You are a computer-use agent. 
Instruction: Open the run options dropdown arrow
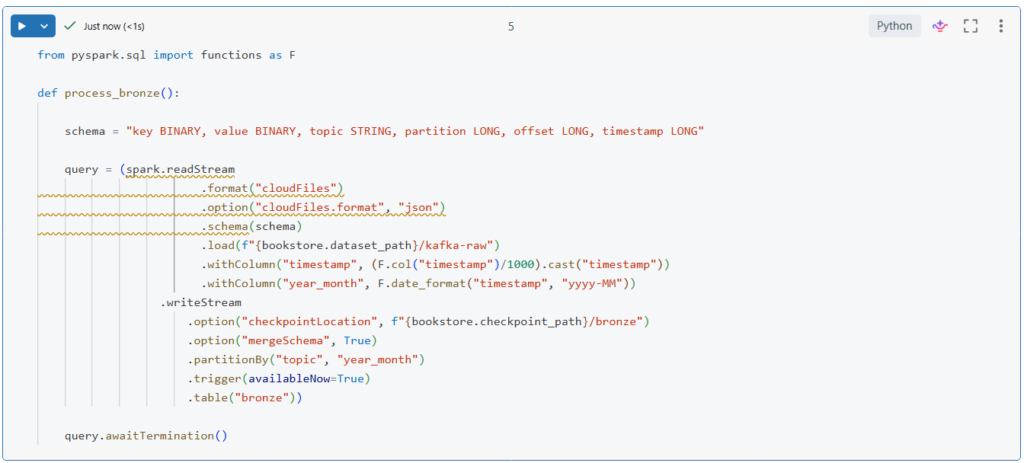click(x=44, y=26)
